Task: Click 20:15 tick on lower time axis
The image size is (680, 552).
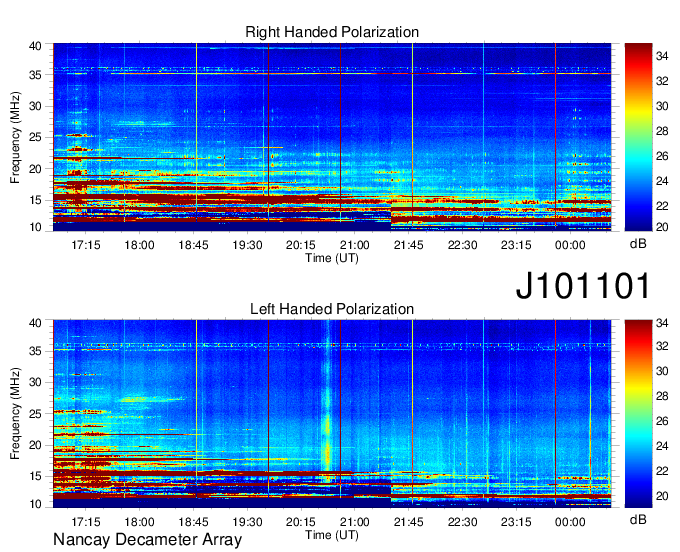Action: pos(301,522)
